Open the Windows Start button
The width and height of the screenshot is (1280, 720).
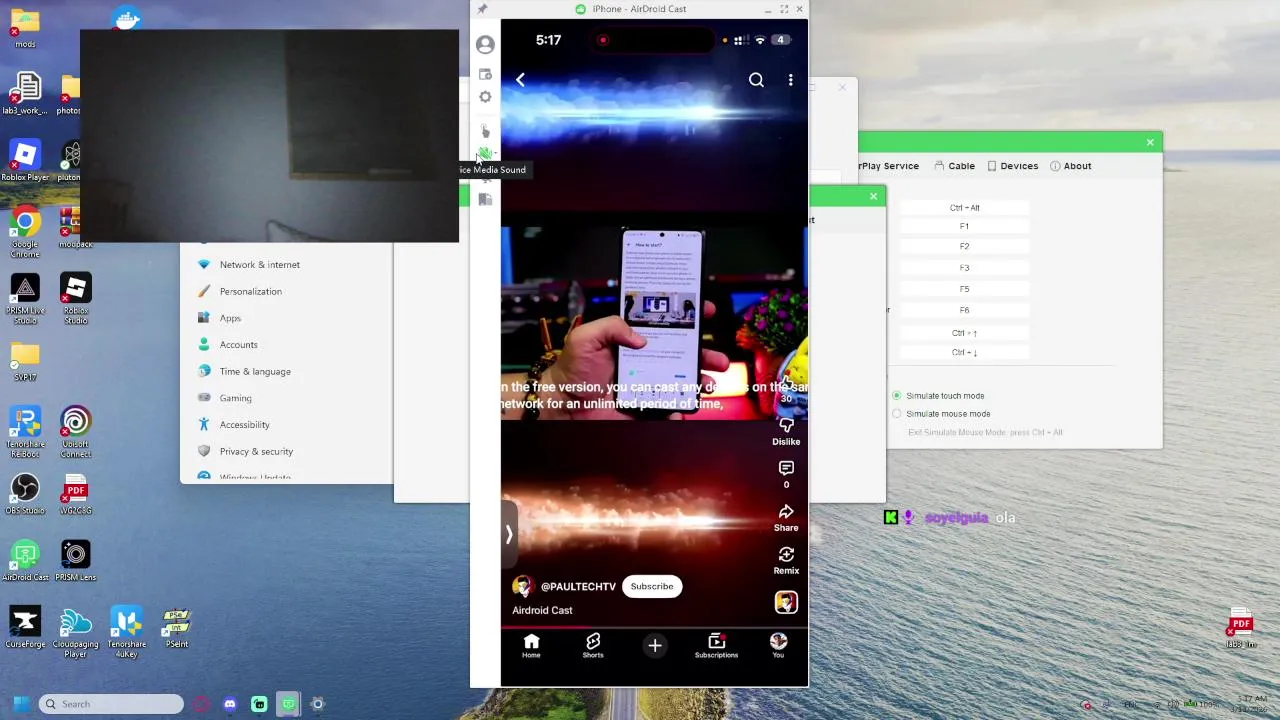pos(21,704)
